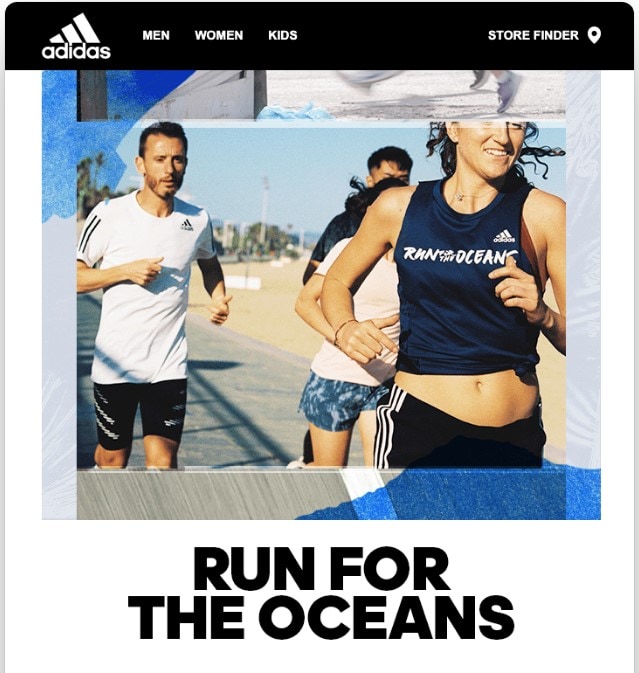Image resolution: width=639 pixels, height=673 pixels.
Task: Click the adidas logo on man's white shirt
Action: (x=187, y=224)
